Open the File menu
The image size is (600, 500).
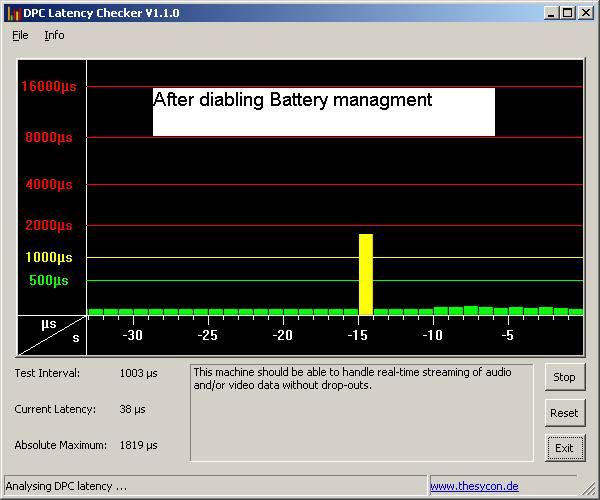(20, 35)
